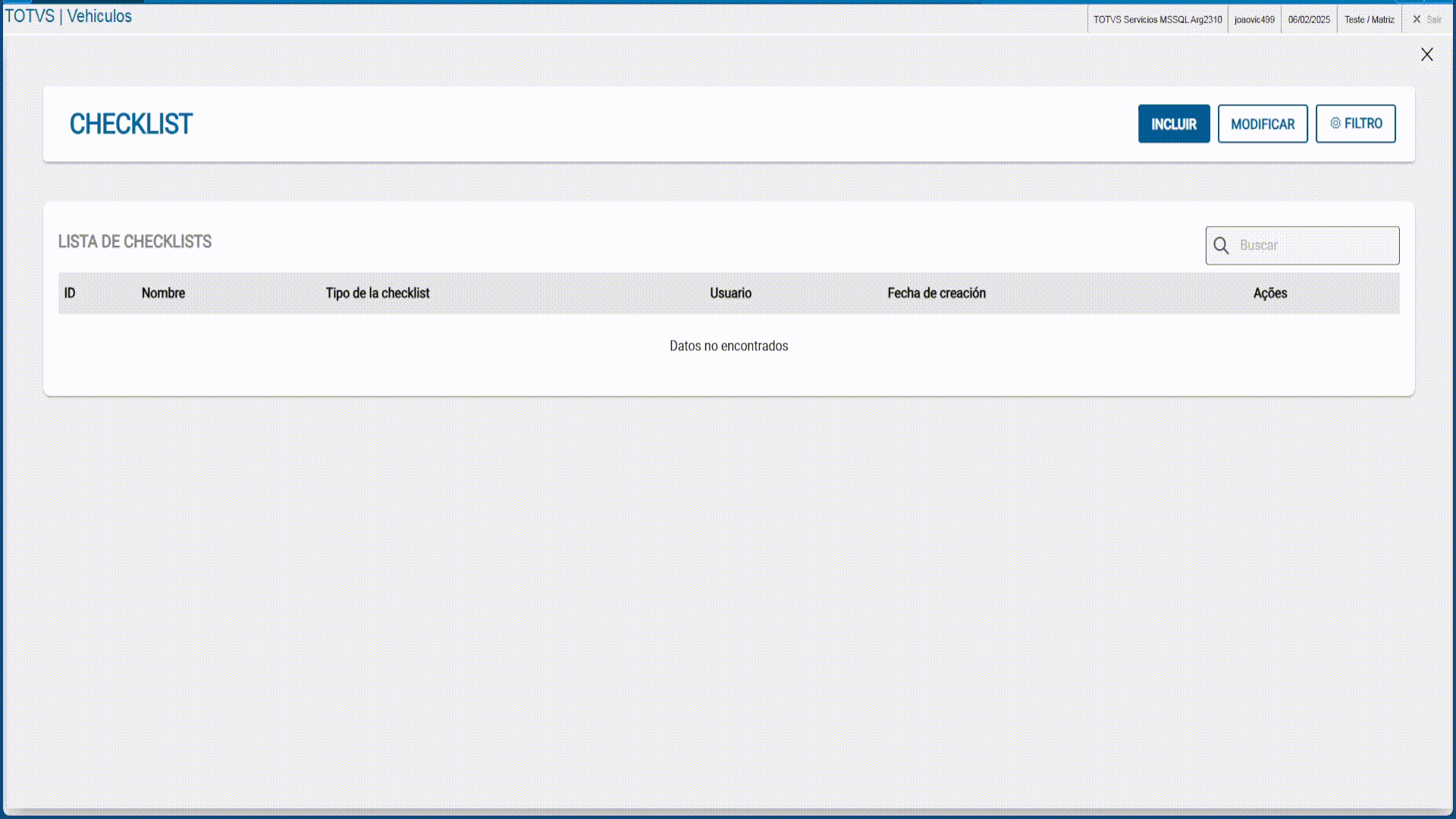Select TOTVS Servicios MSSQL Arg2310 environment
This screenshot has height=819, width=1456.
tap(1157, 20)
